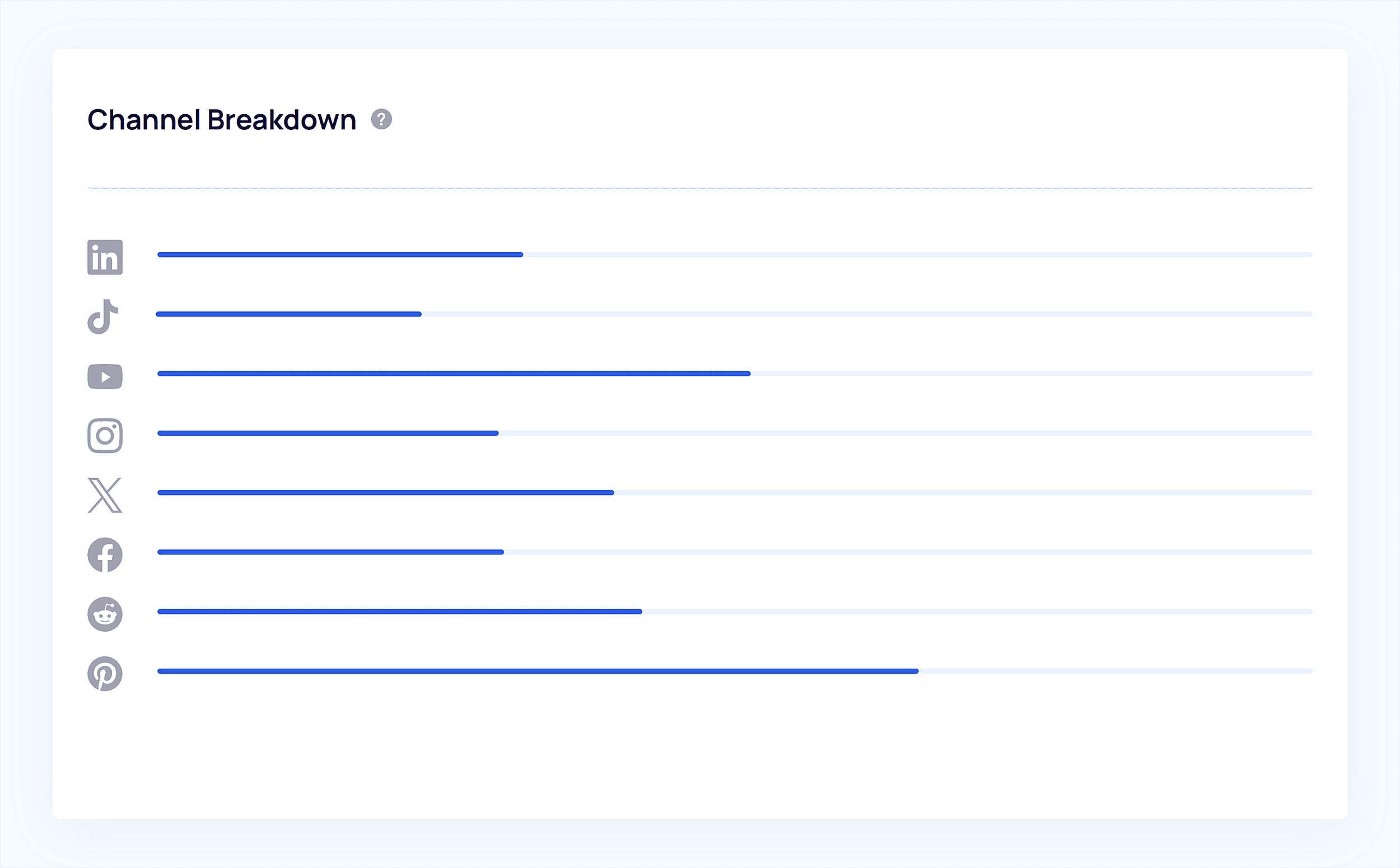Click the Instagram progress bar
The width and height of the screenshot is (1400, 868).
(x=735, y=433)
